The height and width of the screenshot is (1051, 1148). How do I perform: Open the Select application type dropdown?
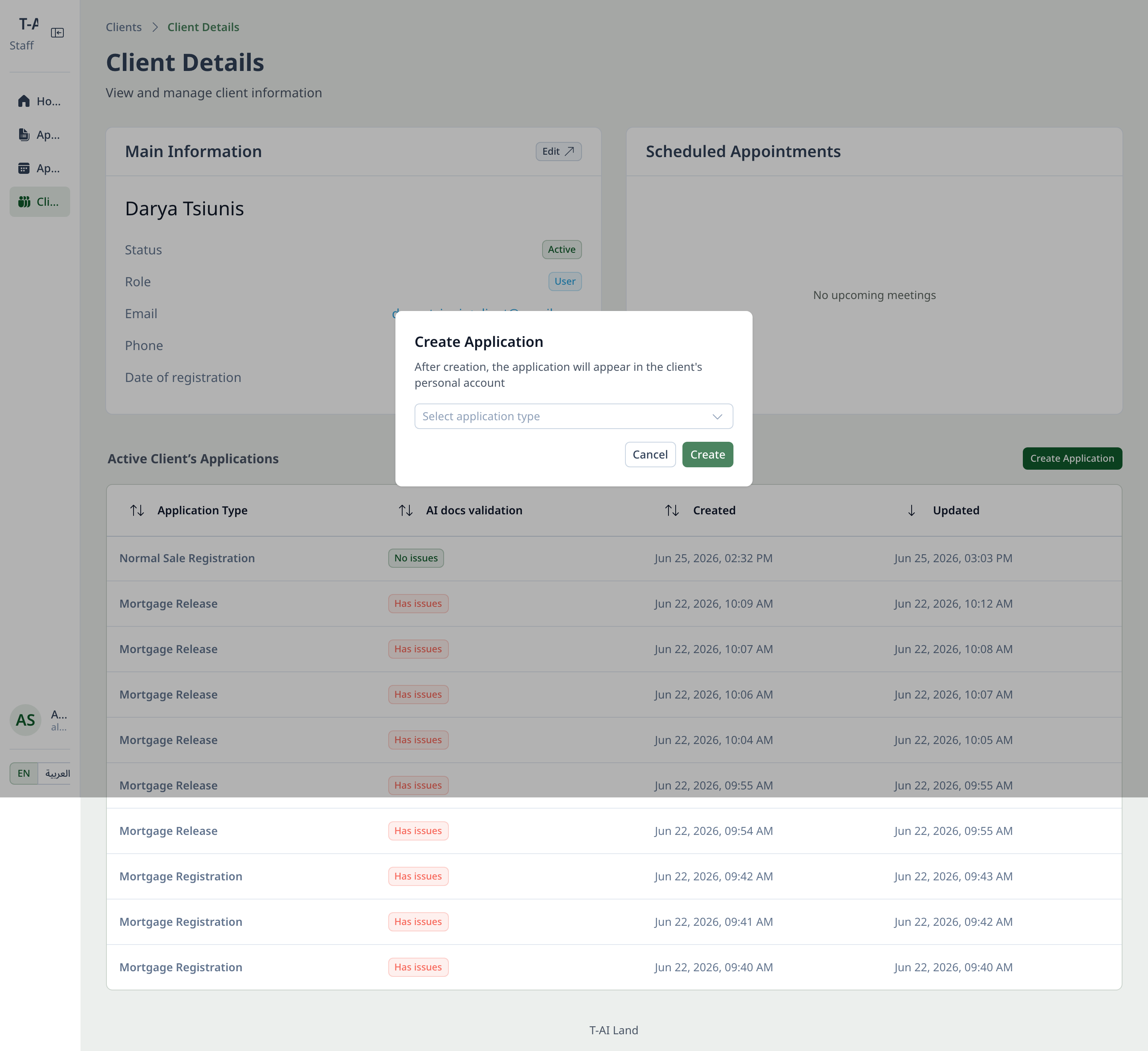click(x=574, y=416)
